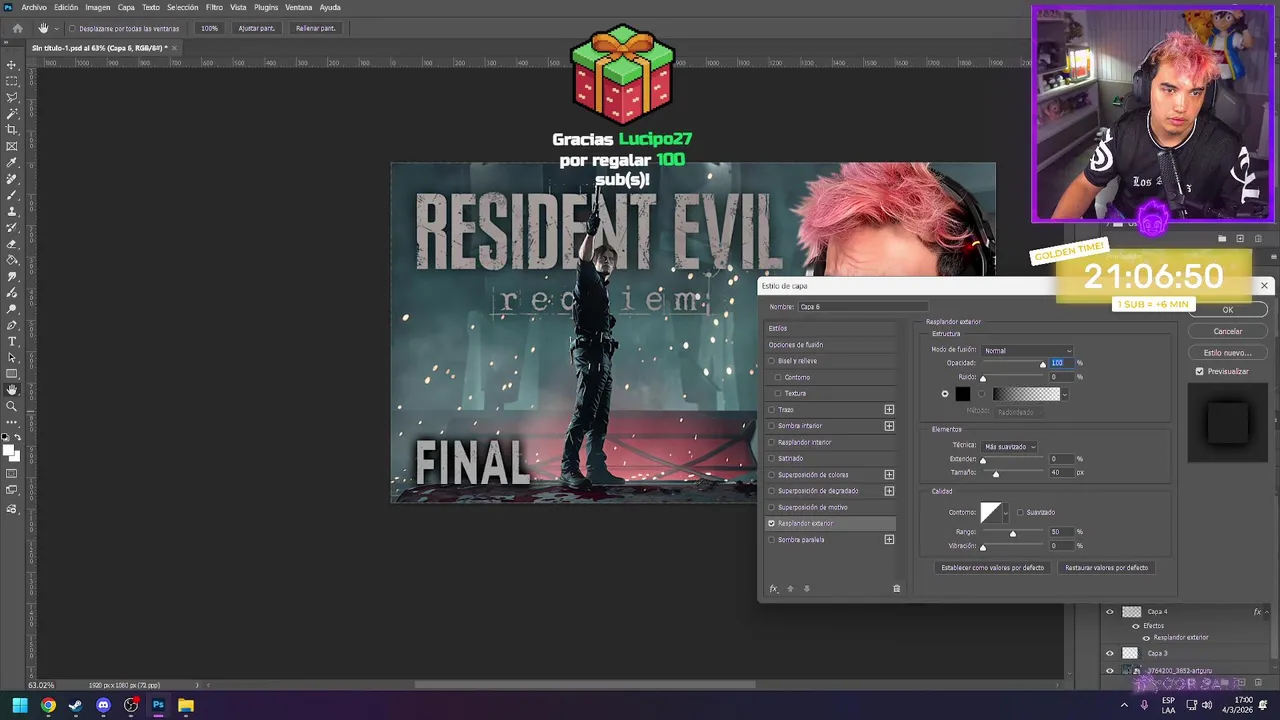
Task: Select the Spot Healing Brush tool
Action: [x=12, y=179]
